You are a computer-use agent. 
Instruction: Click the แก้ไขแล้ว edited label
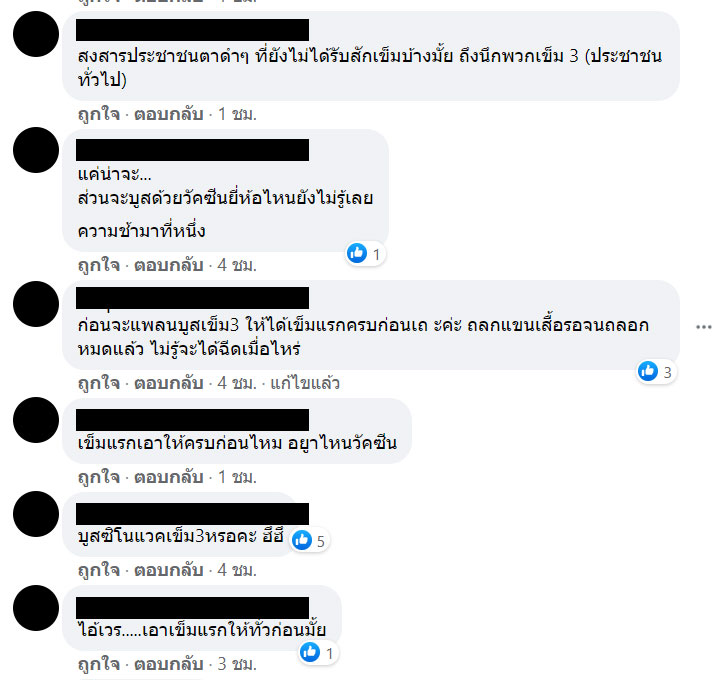click(305, 383)
